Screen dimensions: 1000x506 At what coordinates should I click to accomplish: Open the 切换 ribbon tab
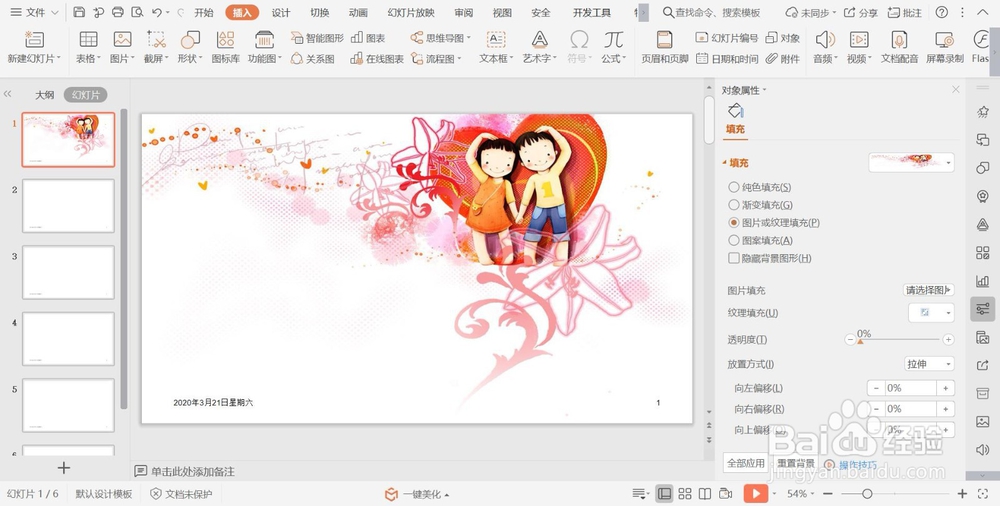tap(320, 12)
